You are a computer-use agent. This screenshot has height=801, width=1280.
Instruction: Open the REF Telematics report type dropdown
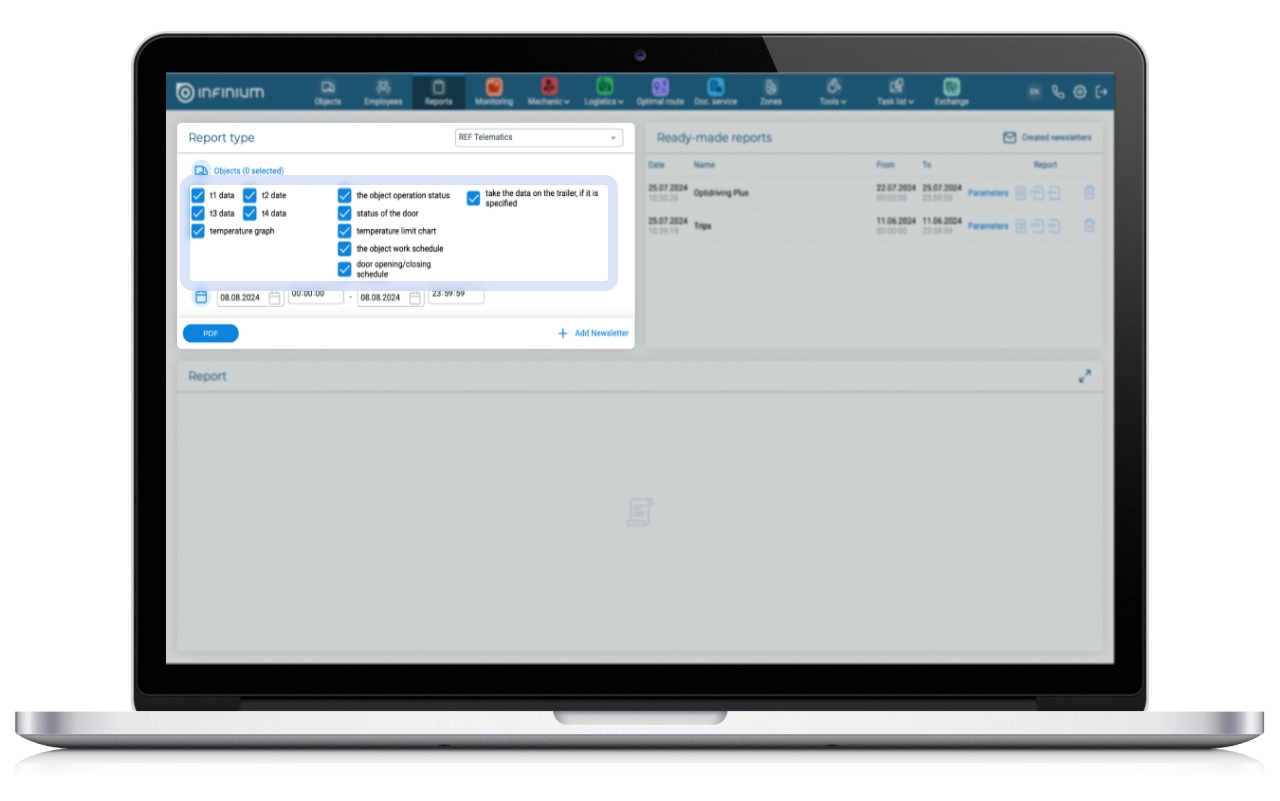tap(538, 137)
